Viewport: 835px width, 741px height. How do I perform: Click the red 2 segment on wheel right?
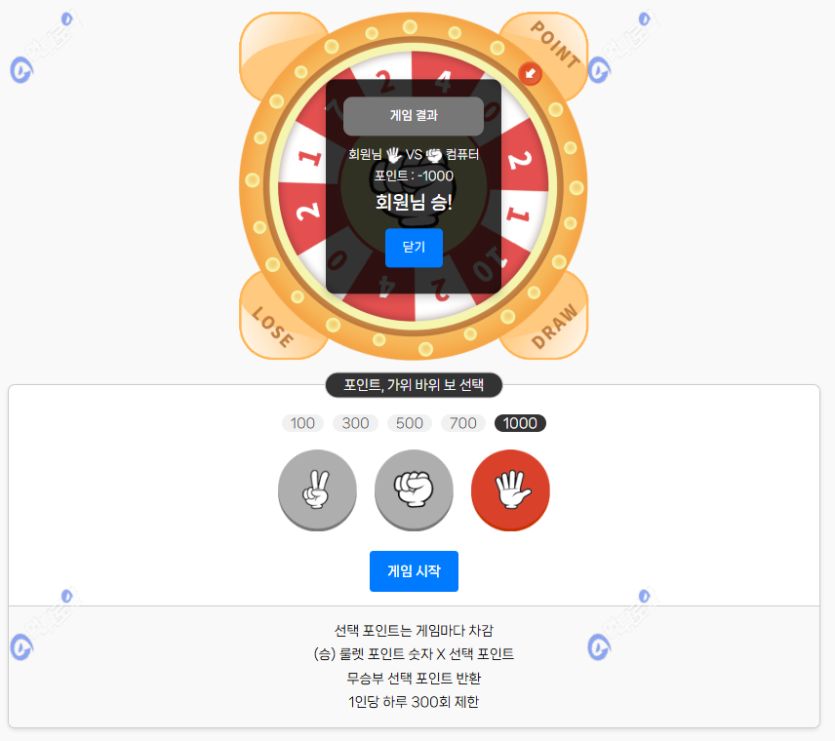pyautogui.click(x=523, y=159)
